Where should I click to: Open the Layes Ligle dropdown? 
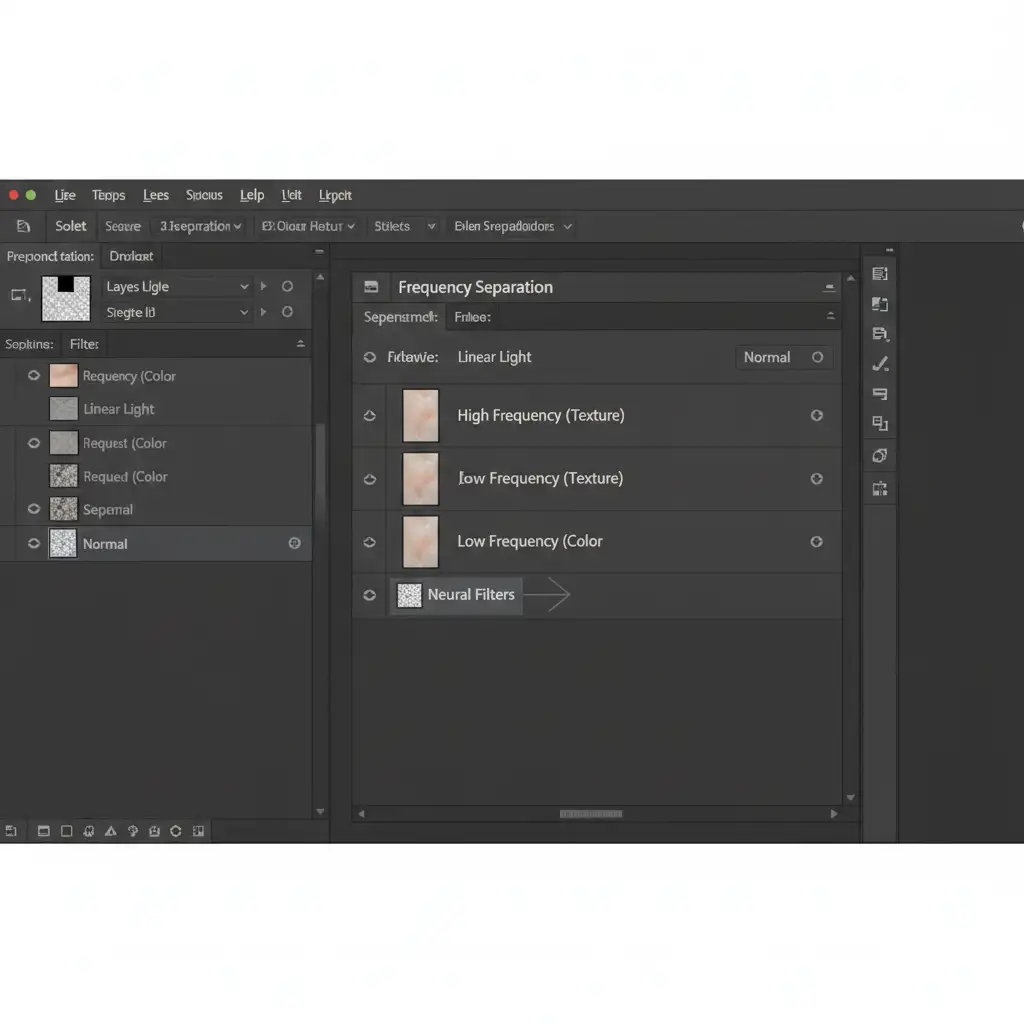[x=176, y=287]
